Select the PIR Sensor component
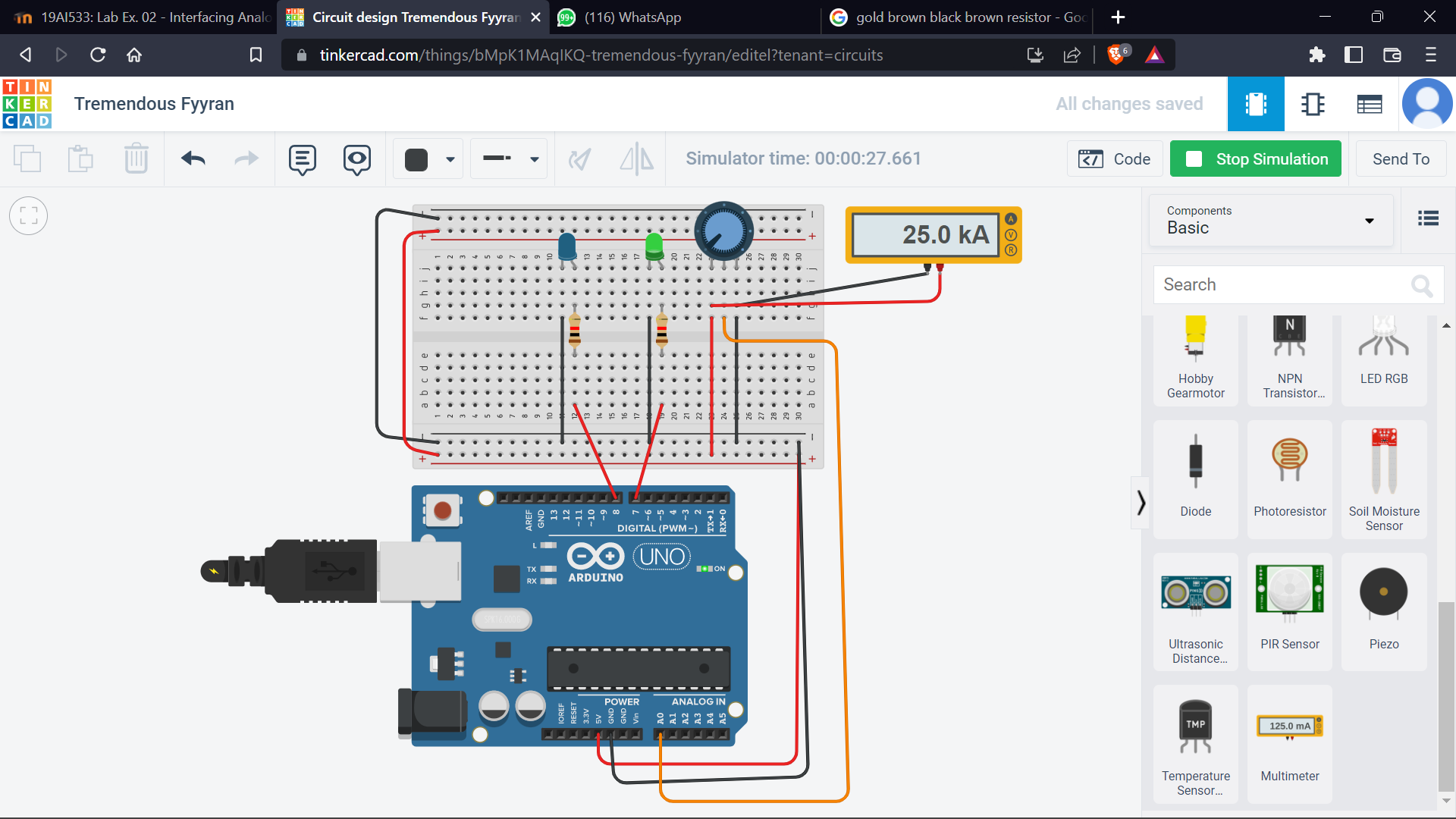1456x819 pixels. click(x=1290, y=612)
